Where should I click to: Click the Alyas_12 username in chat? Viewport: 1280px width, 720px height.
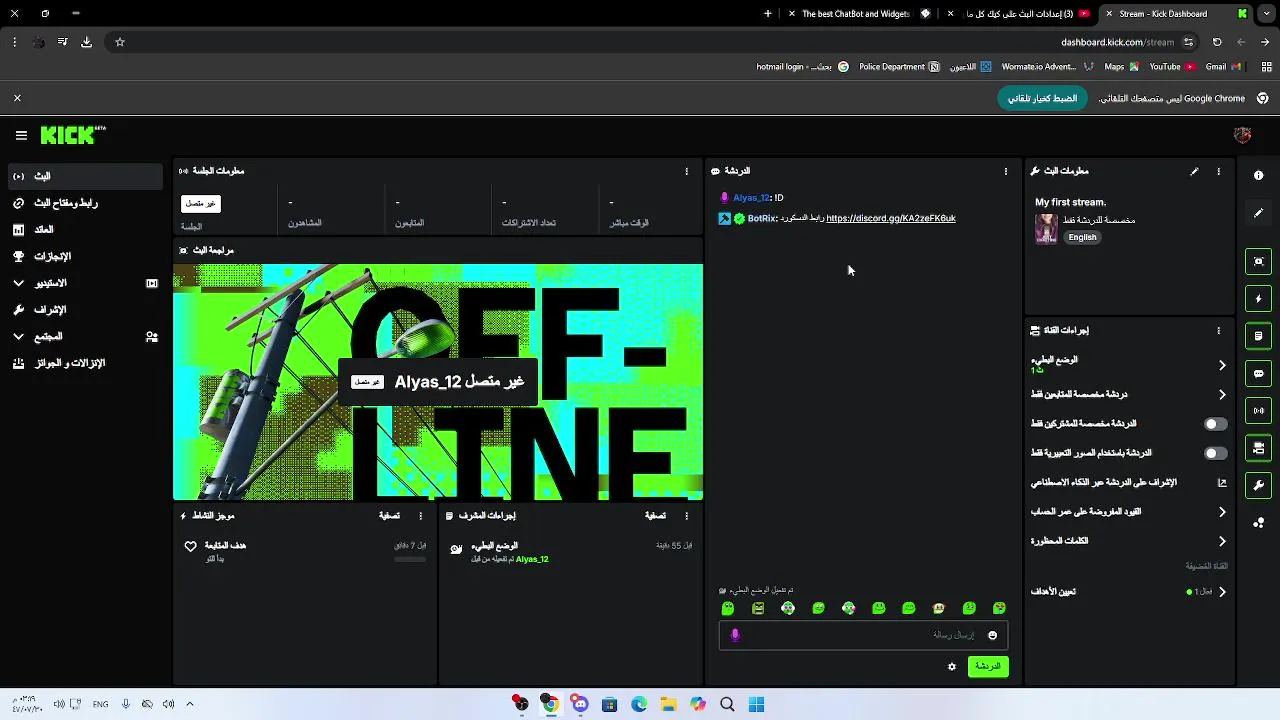751,198
